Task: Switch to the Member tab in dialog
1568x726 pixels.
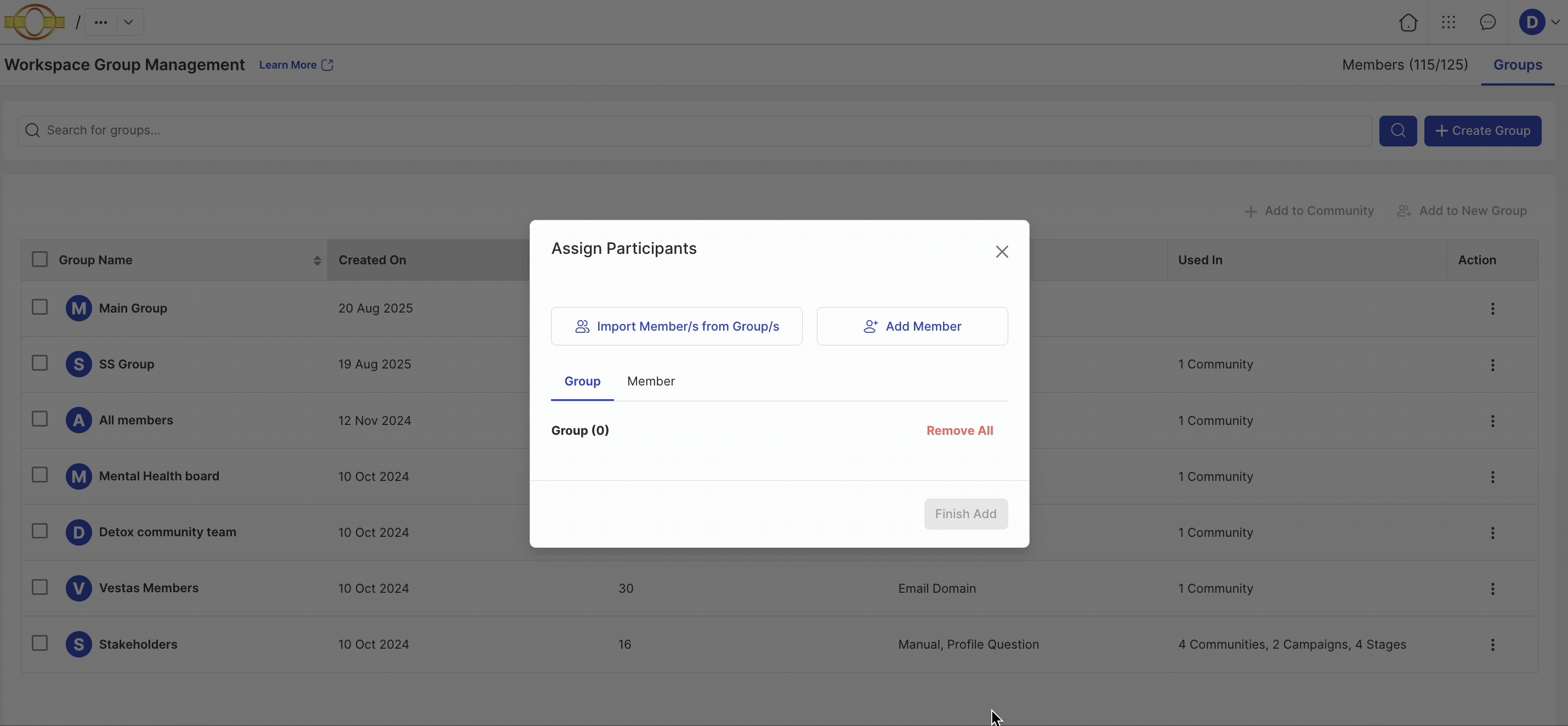Action: pos(651,381)
